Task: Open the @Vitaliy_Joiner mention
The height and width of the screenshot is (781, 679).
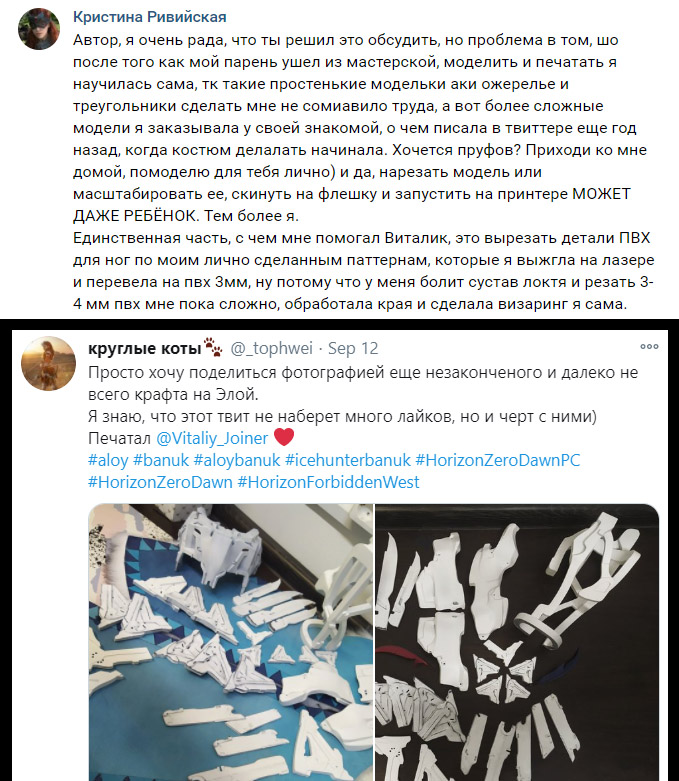Action: [212, 438]
